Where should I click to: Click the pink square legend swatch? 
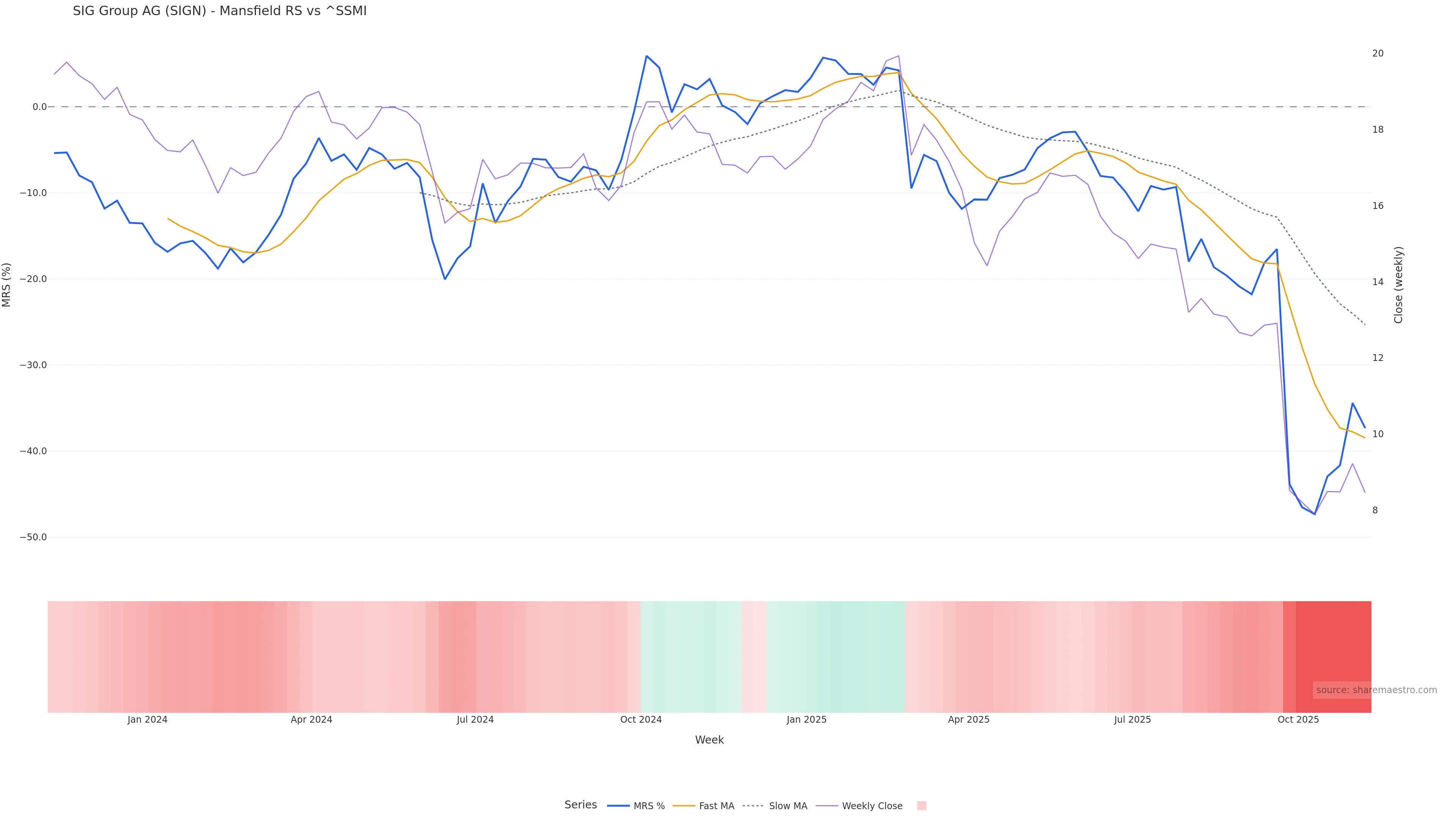921,806
